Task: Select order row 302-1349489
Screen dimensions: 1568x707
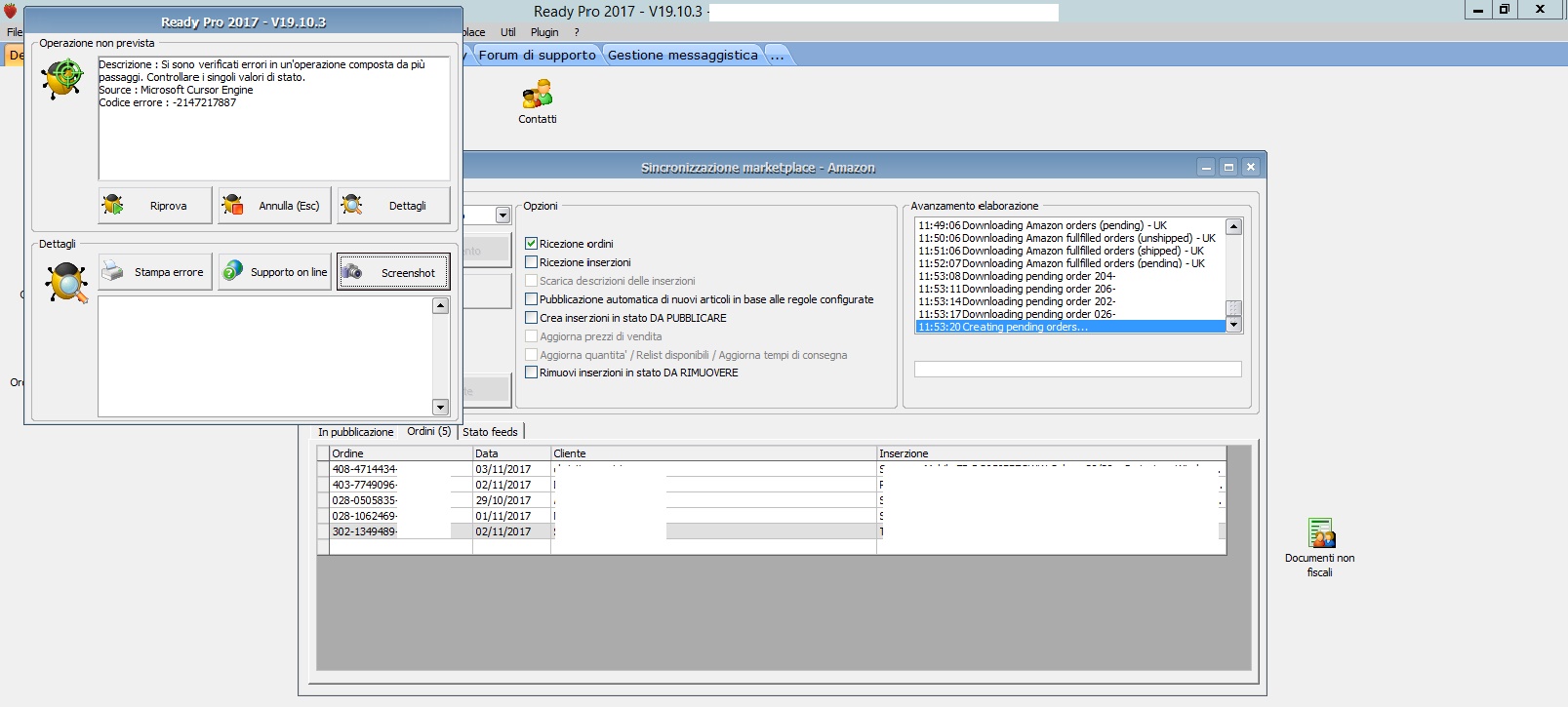Action: point(772,531)
